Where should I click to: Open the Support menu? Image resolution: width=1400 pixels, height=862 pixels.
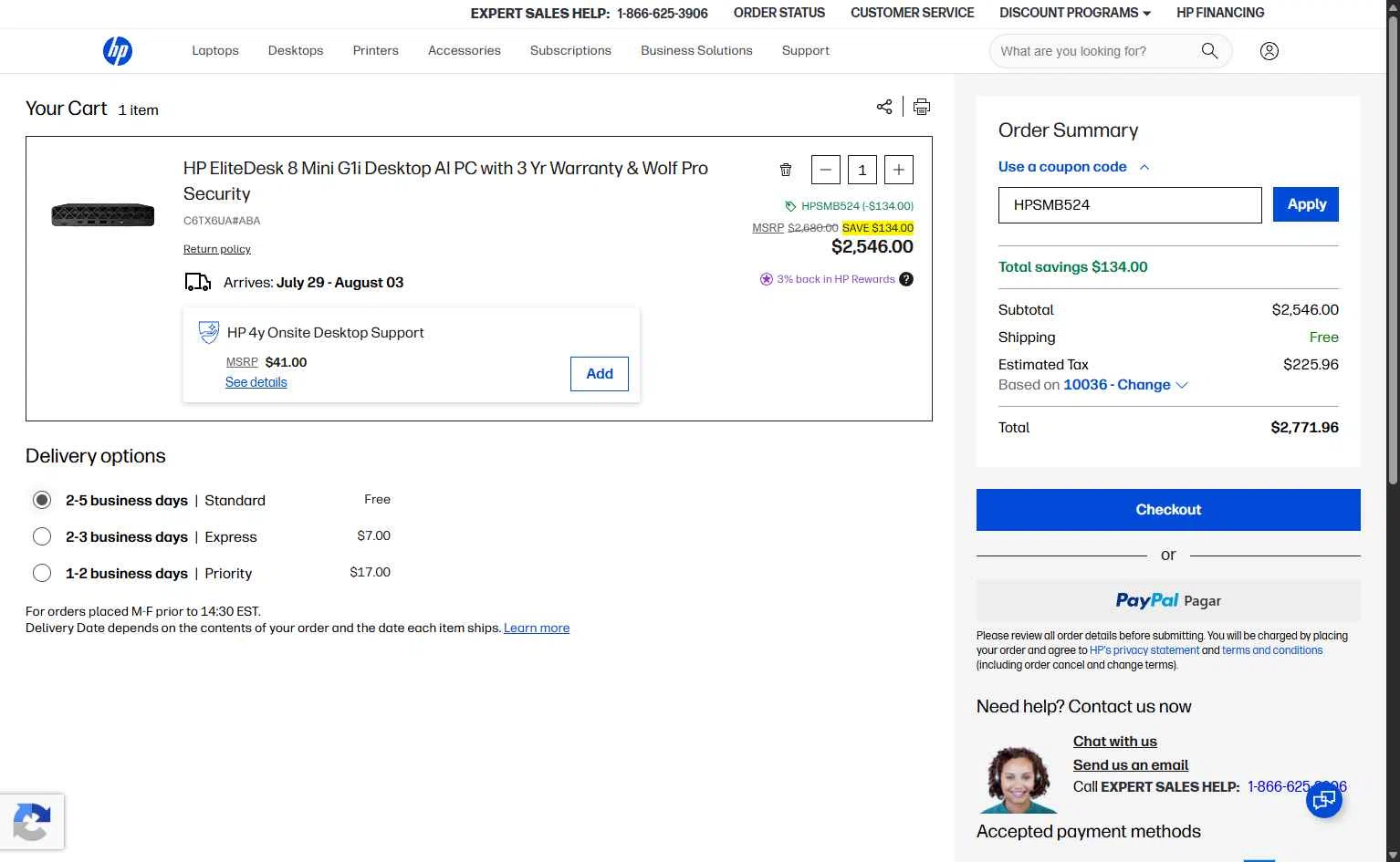point(806,51)
